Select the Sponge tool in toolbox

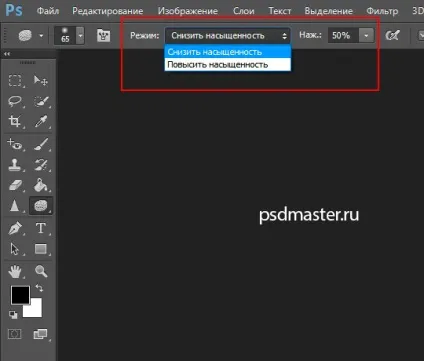pos(41,206)
